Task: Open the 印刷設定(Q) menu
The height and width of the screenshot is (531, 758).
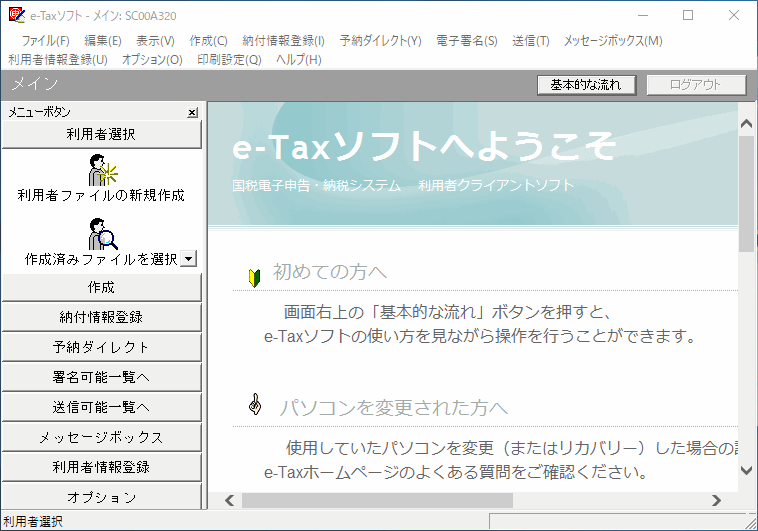Action: [229, 60]
